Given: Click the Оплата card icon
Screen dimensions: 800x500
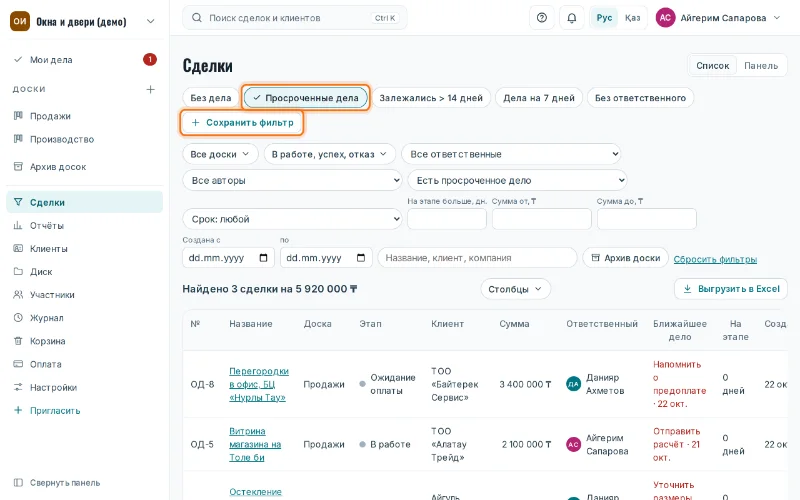Looking at the screenshot, I should tap(18, 364).
